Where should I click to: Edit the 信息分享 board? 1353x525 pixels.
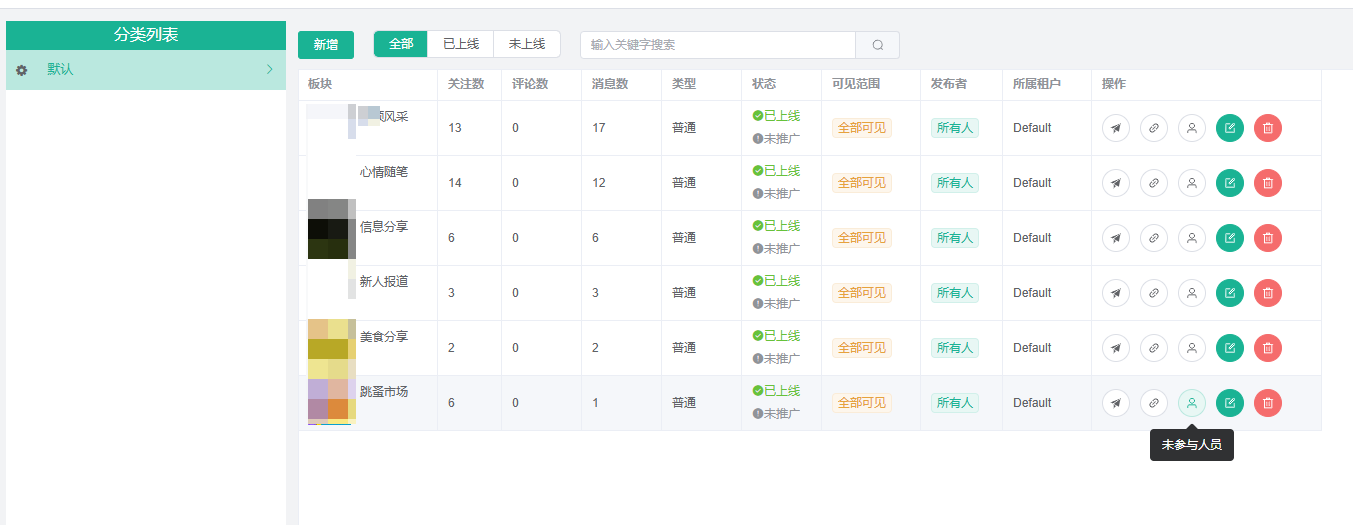tap(1230, 238)
